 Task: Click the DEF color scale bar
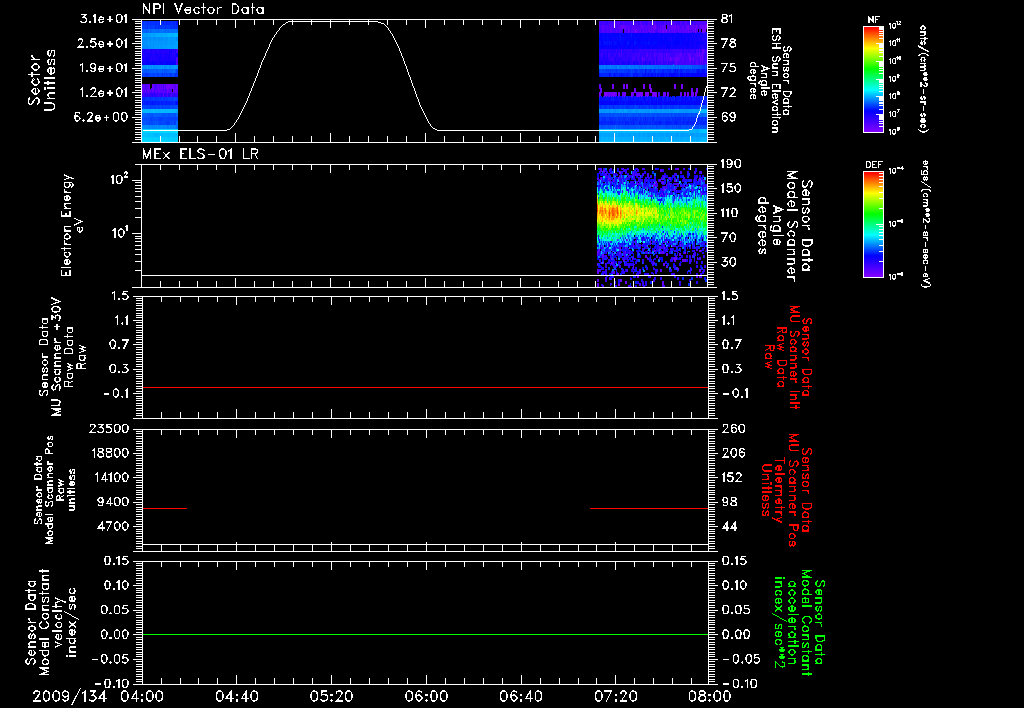click(874, 223)
